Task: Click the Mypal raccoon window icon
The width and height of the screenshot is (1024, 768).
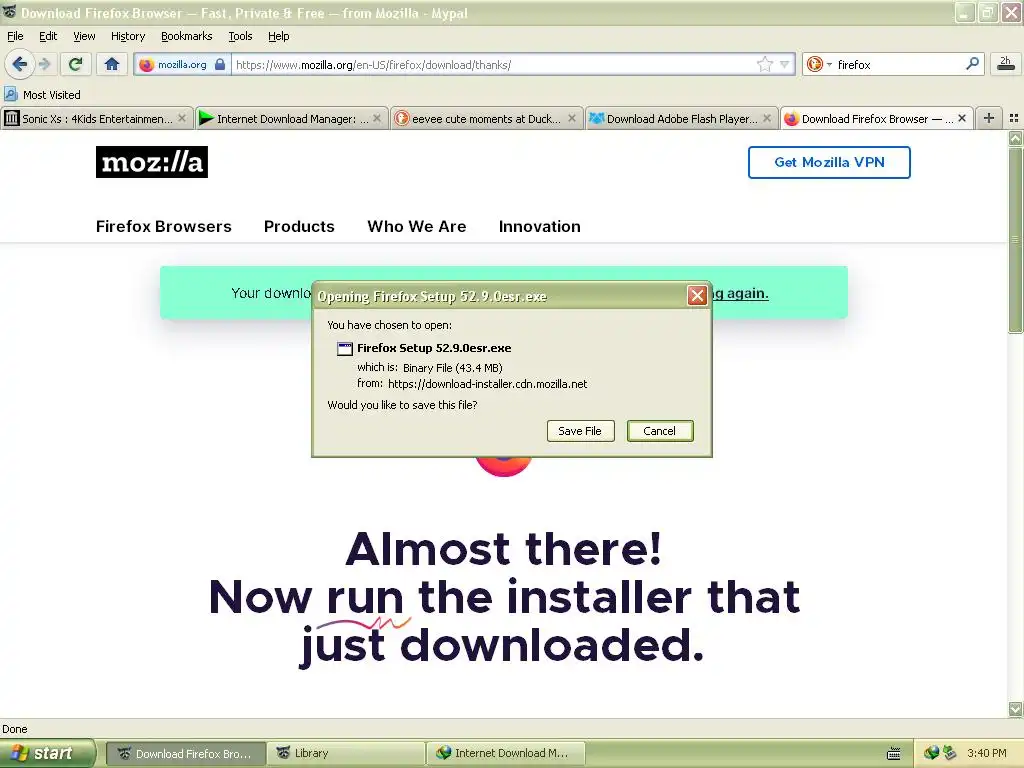Action: [9, 12]
